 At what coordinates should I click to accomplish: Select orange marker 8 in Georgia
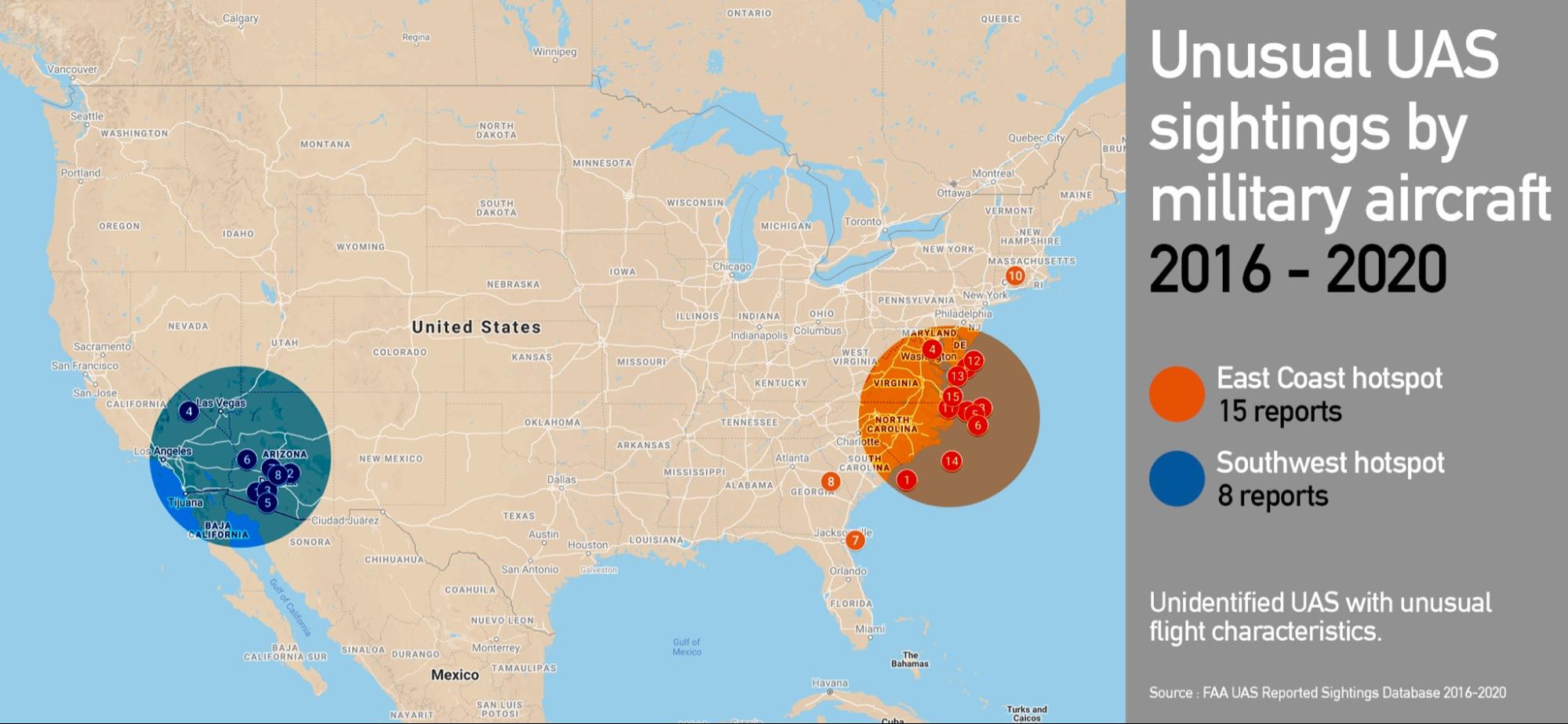[830, 481]
